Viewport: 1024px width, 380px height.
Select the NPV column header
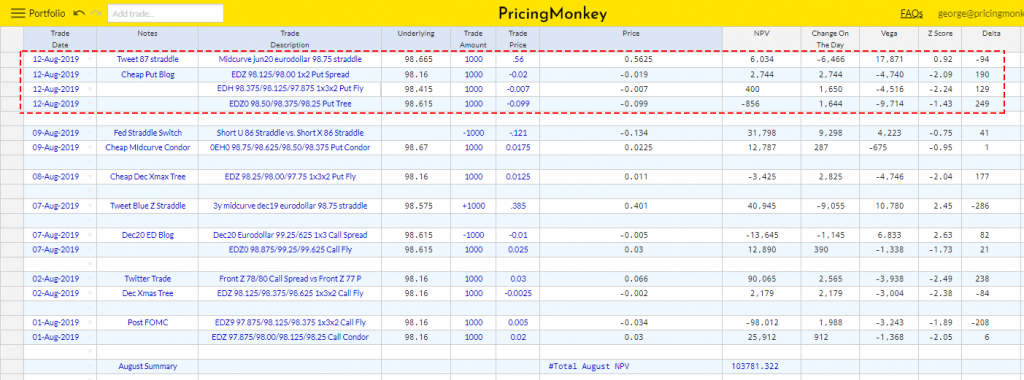pyautogui.click(x=761, y=39)
